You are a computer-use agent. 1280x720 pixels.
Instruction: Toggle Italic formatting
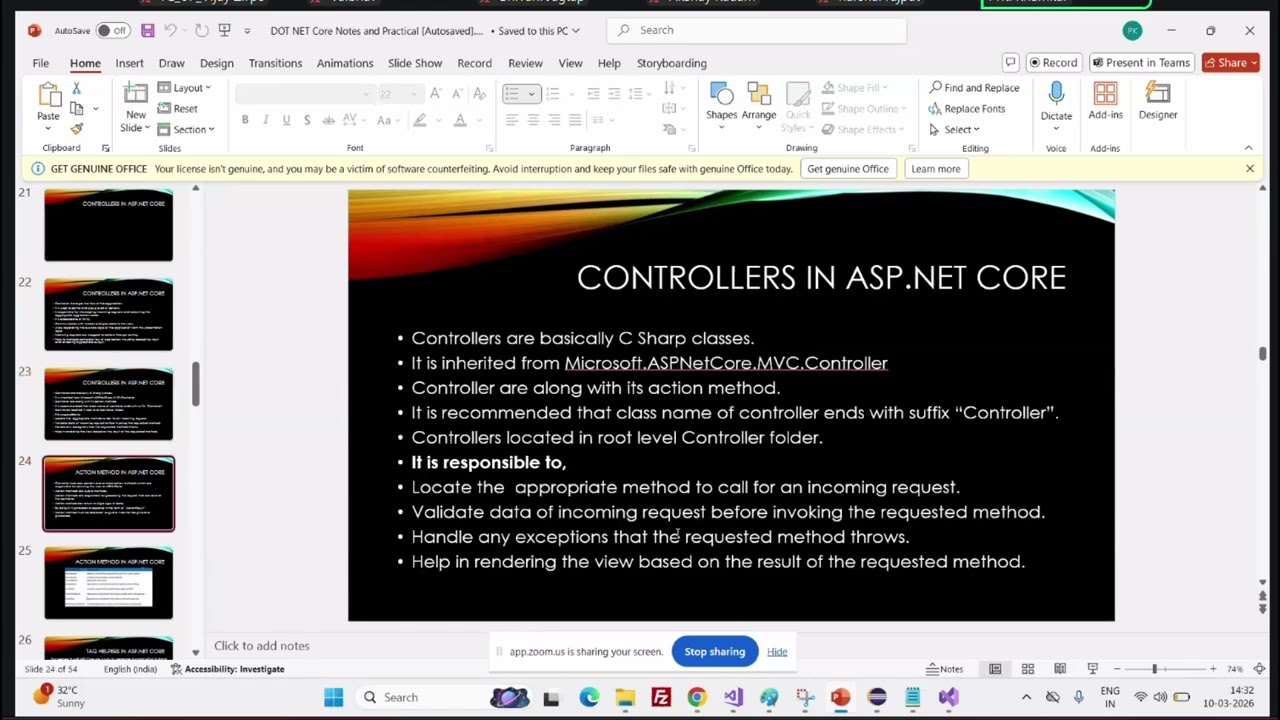[265, 120]
